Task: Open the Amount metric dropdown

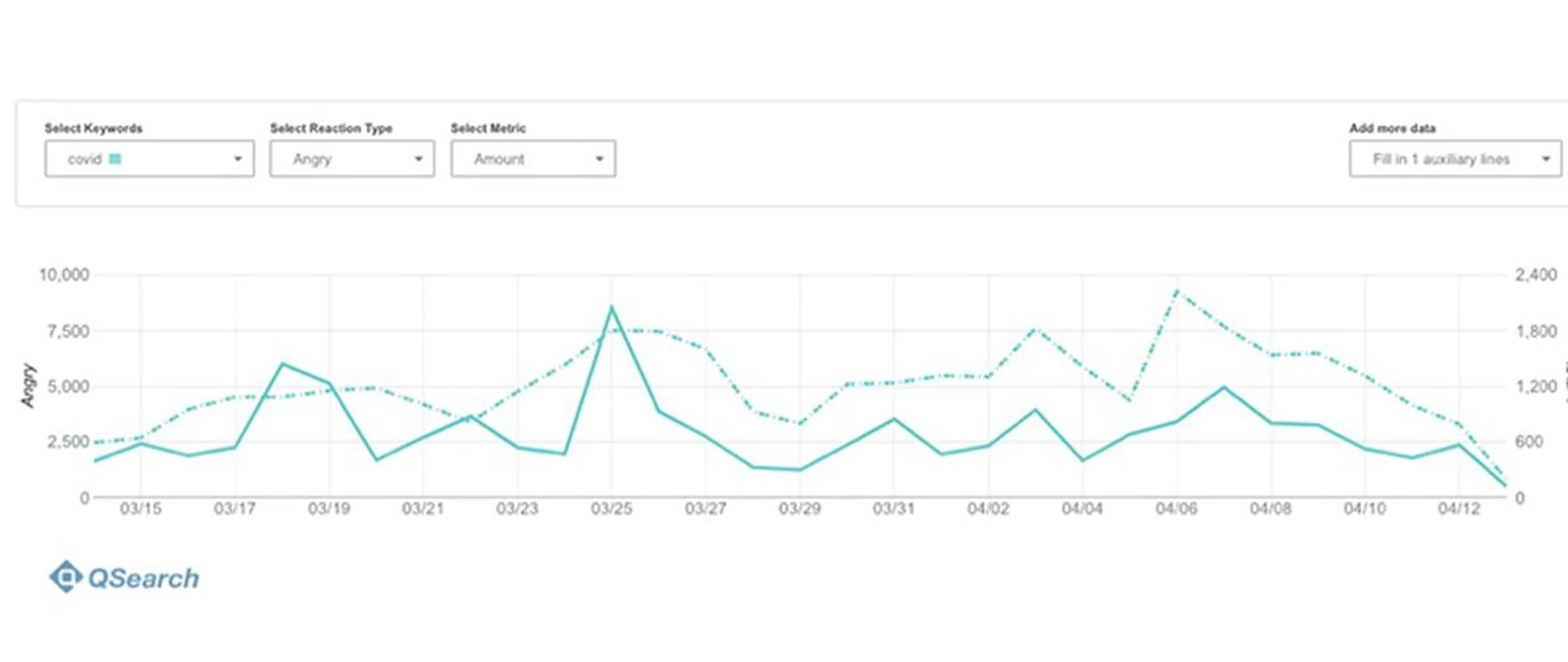Action: click(532, 159)
